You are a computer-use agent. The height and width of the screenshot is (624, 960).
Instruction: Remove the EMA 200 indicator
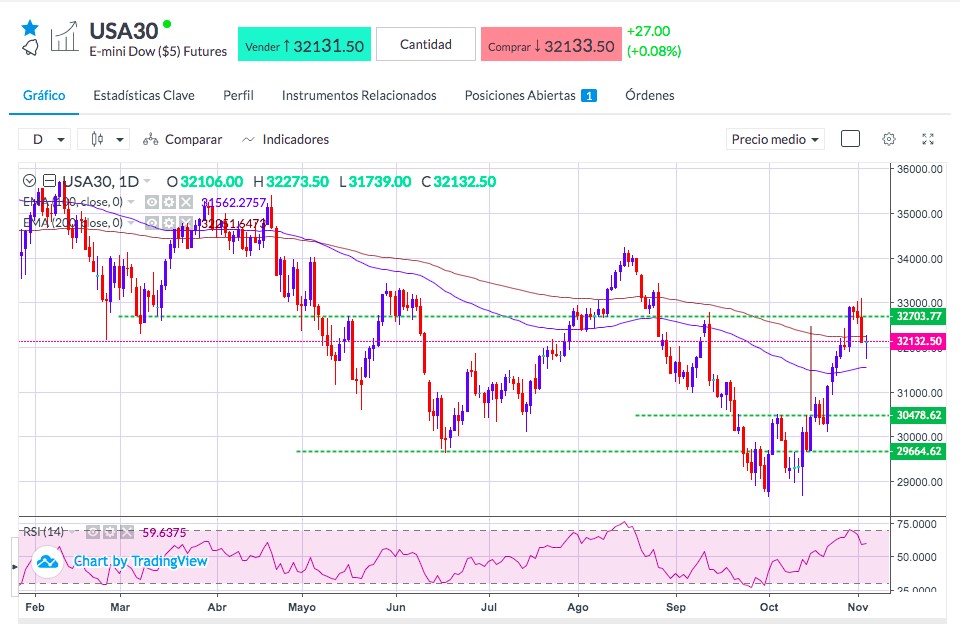point(186,223)
